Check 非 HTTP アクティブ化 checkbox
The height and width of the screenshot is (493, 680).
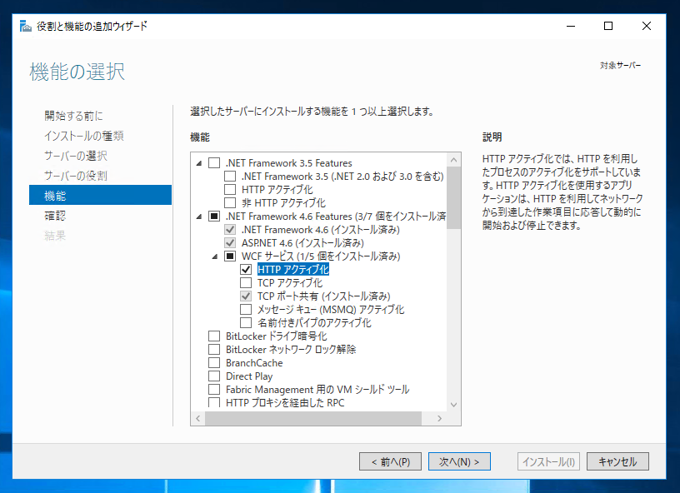pos(230,203)
